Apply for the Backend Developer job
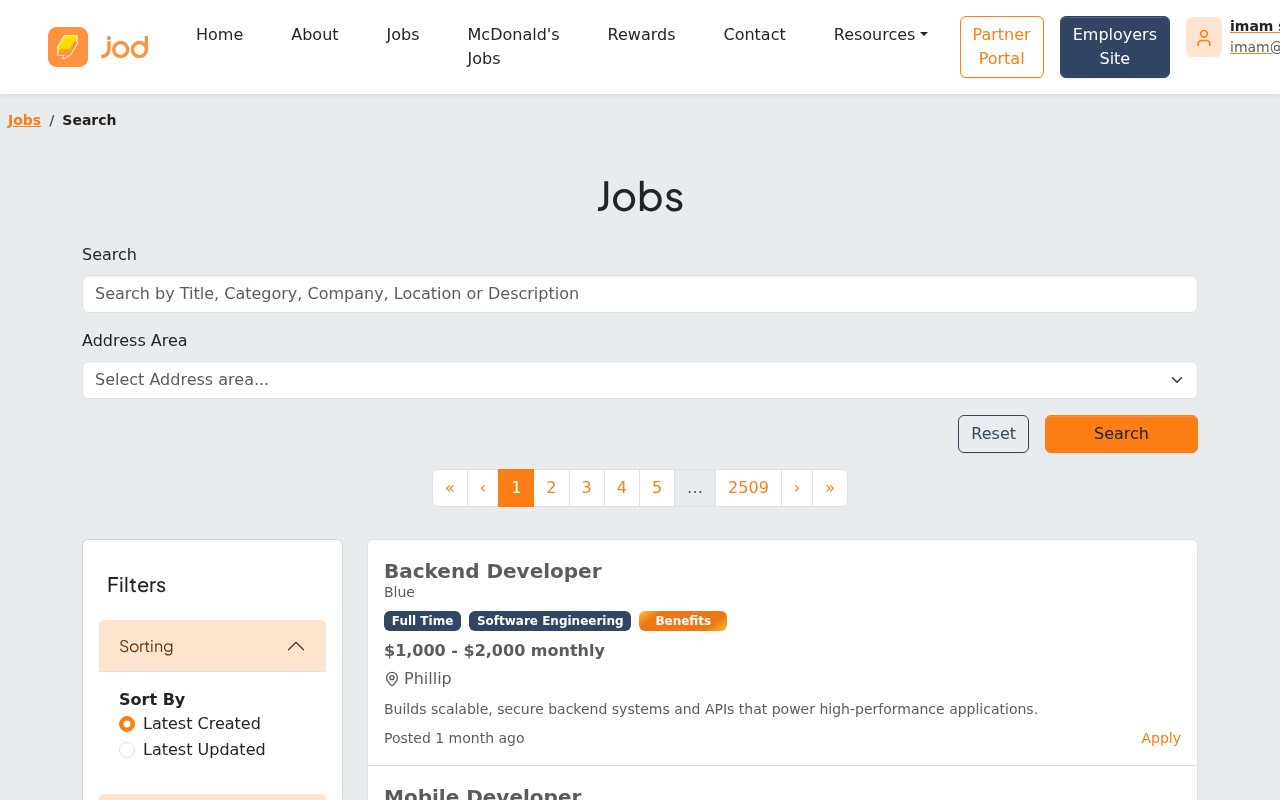1280x800 pixels. (x=1160, y=738)
